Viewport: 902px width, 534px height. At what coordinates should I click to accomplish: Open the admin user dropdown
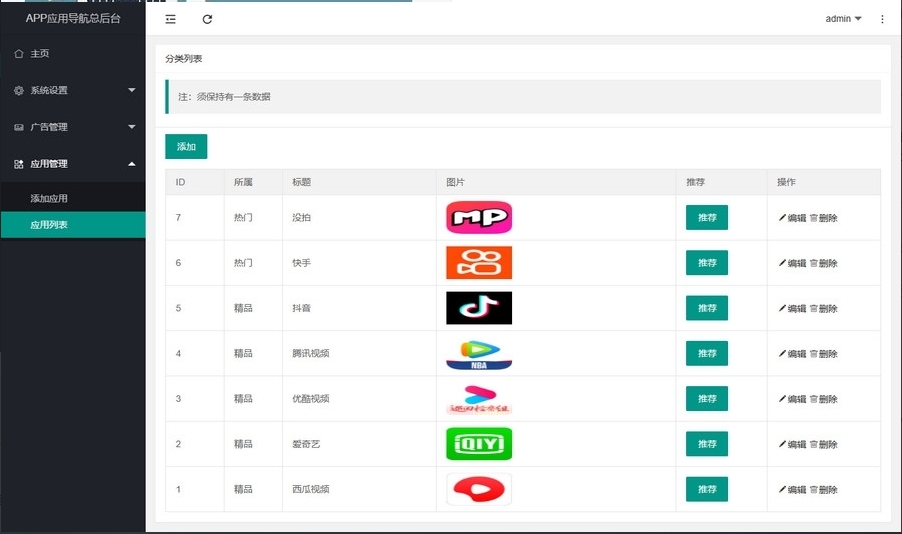(x=843, y=18)
